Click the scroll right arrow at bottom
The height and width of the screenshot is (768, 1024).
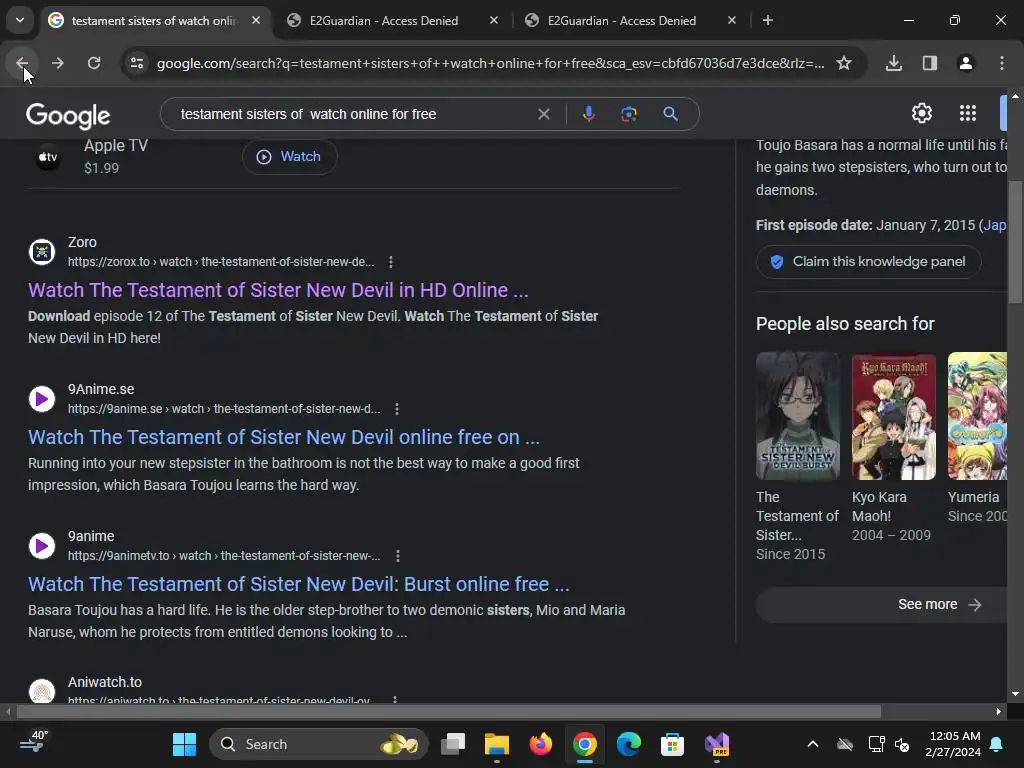click(999, 711)
